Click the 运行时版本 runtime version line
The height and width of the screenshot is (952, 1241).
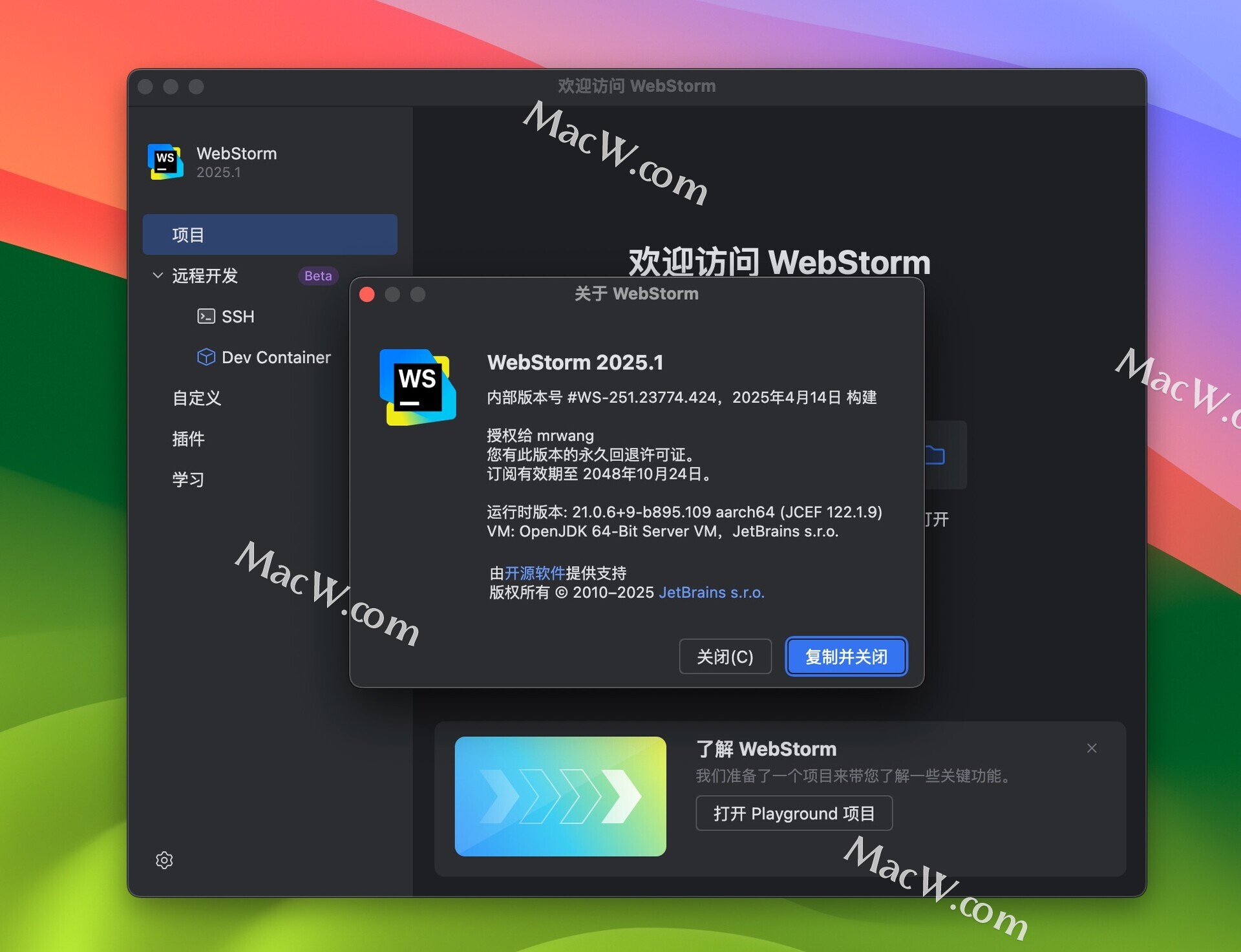[684, 513]
